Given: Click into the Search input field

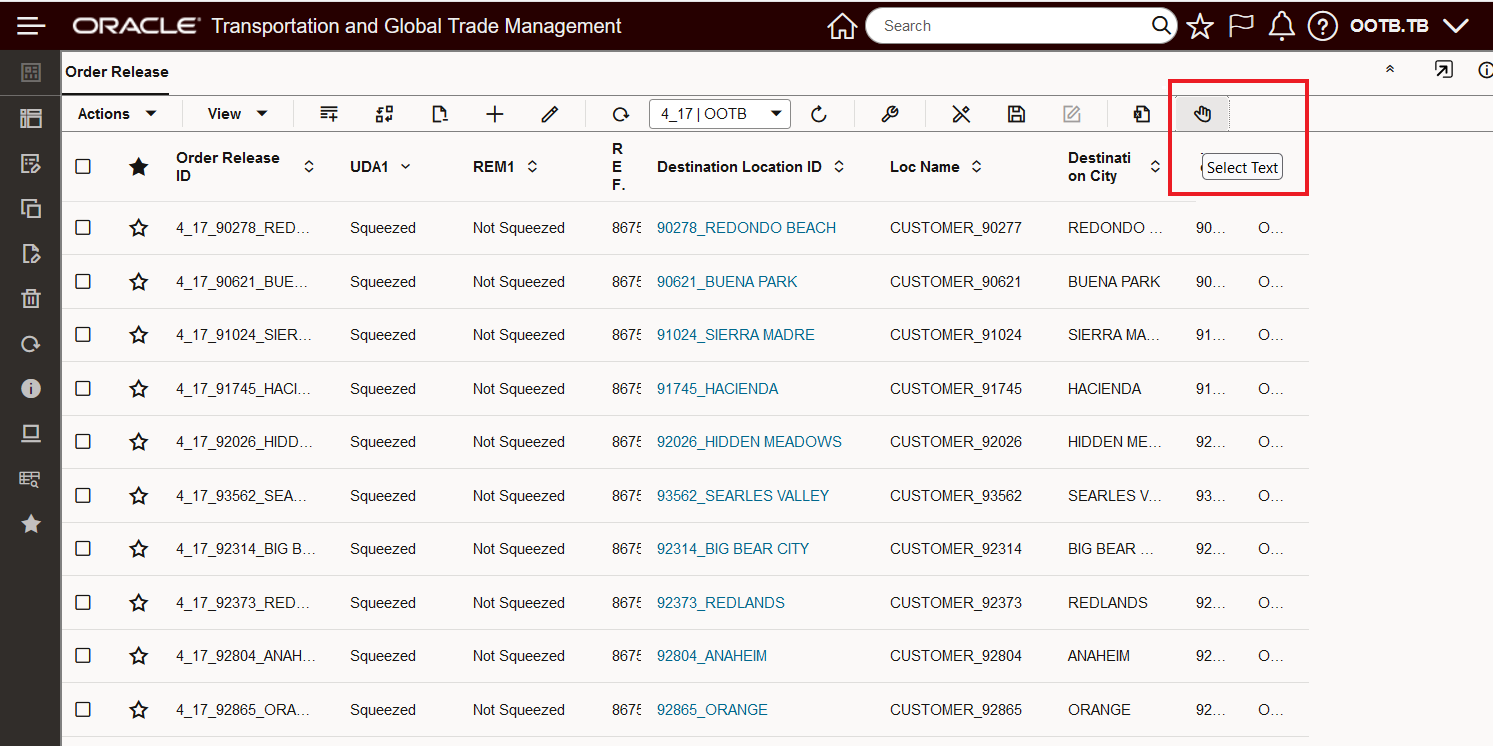Looking at the screenshot, I should point(1010,26).
